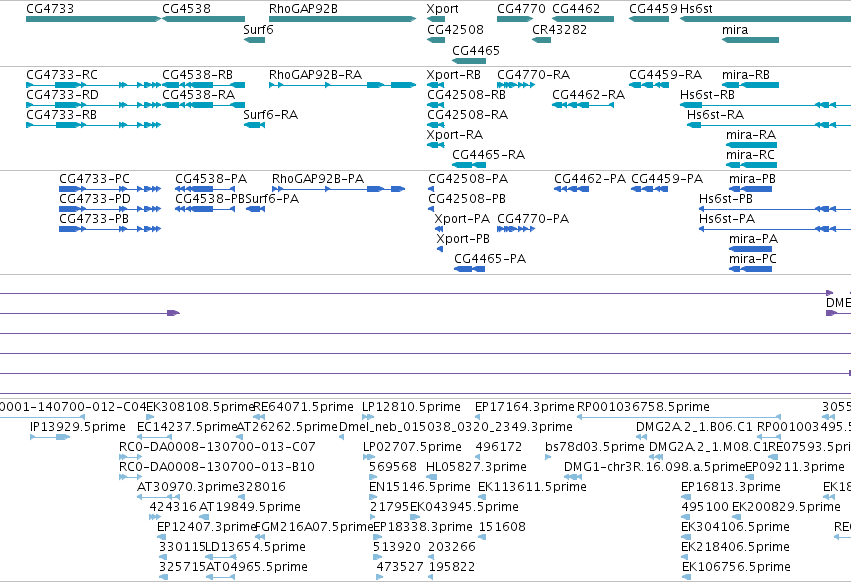
Task: Select the CG4465 gene feature
Action: tap(469, 61)
